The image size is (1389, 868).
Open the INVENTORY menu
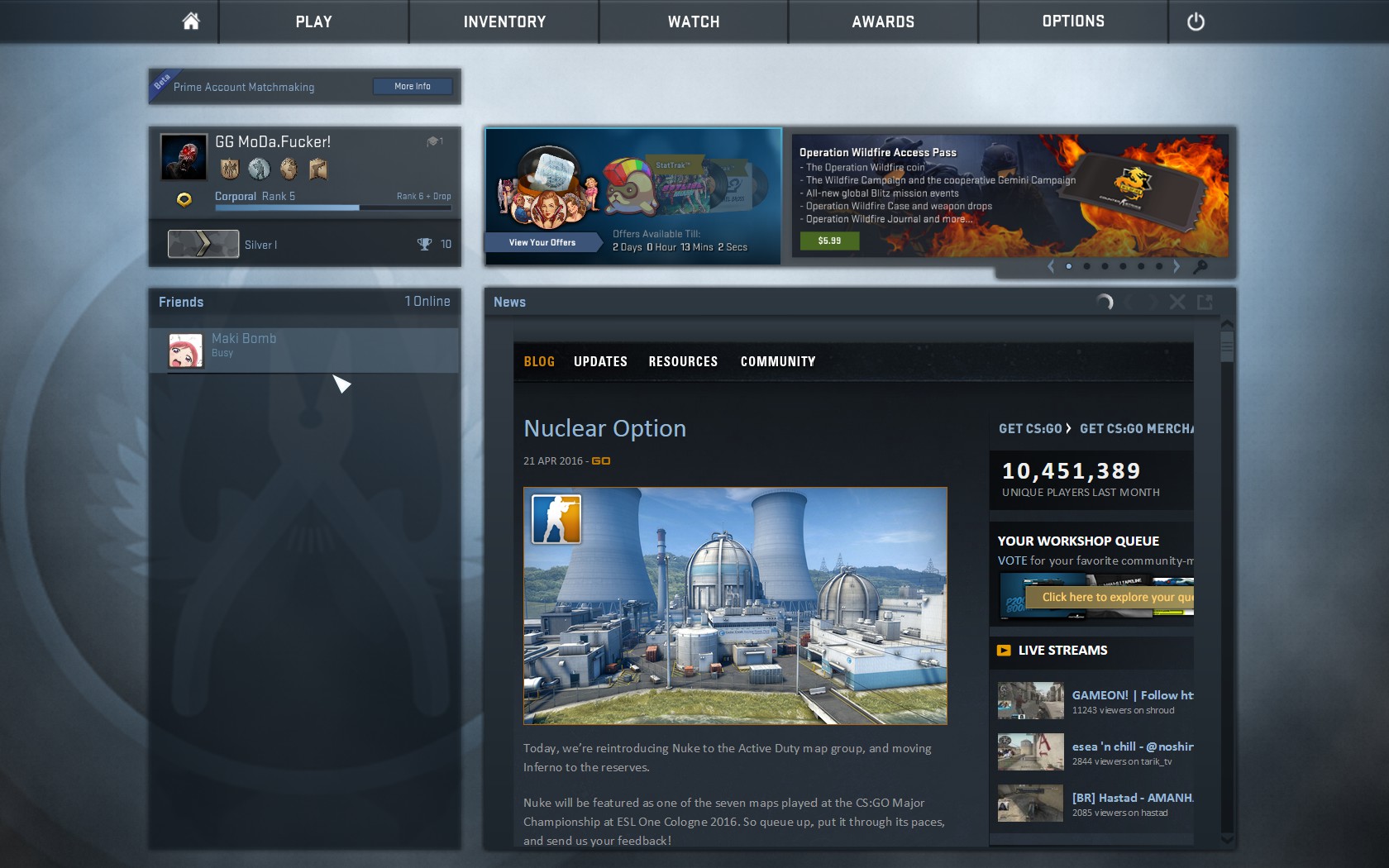(x=504, y=21)
